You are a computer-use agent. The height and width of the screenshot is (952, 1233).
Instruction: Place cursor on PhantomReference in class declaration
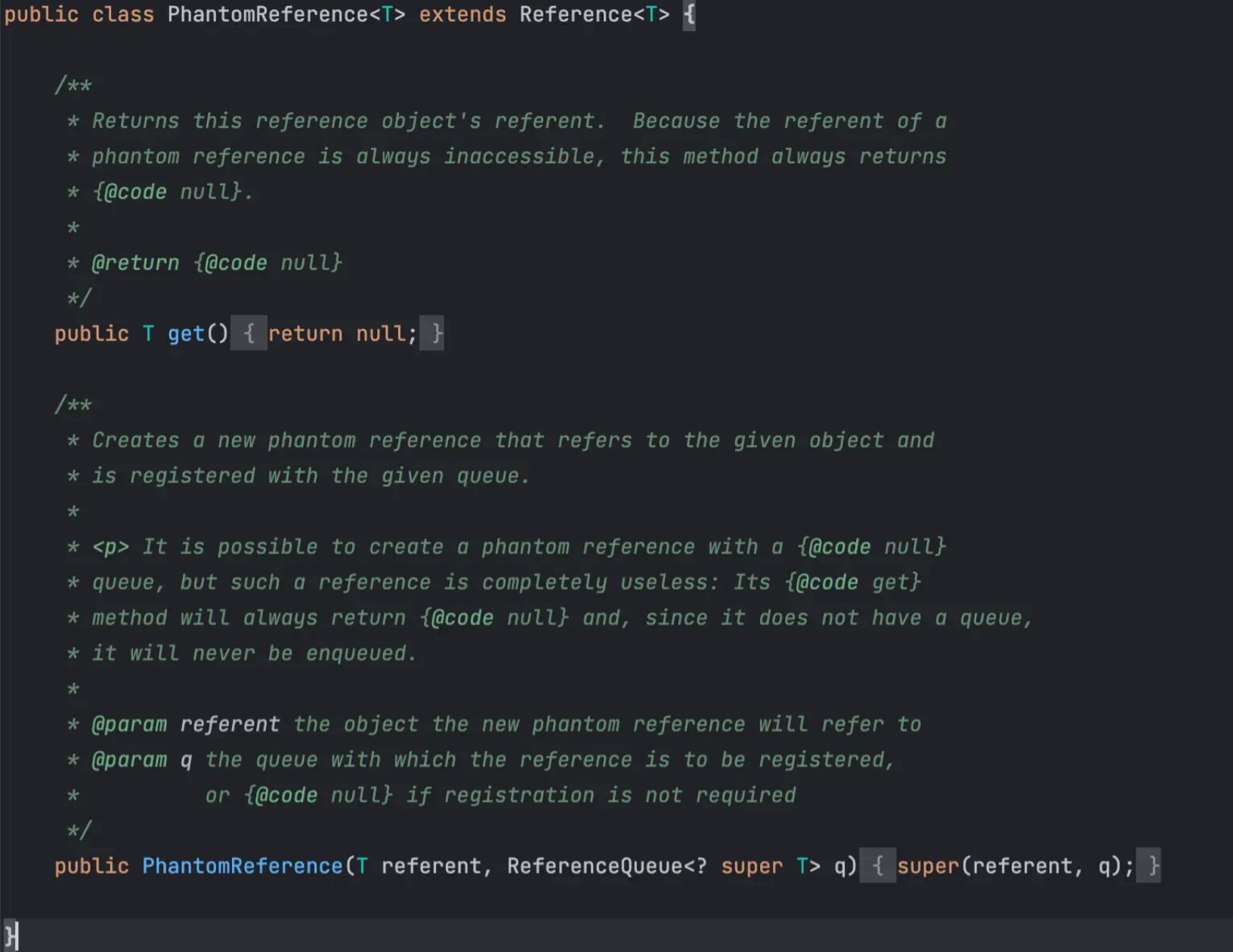pyautogui.click(x=267, y=14)
